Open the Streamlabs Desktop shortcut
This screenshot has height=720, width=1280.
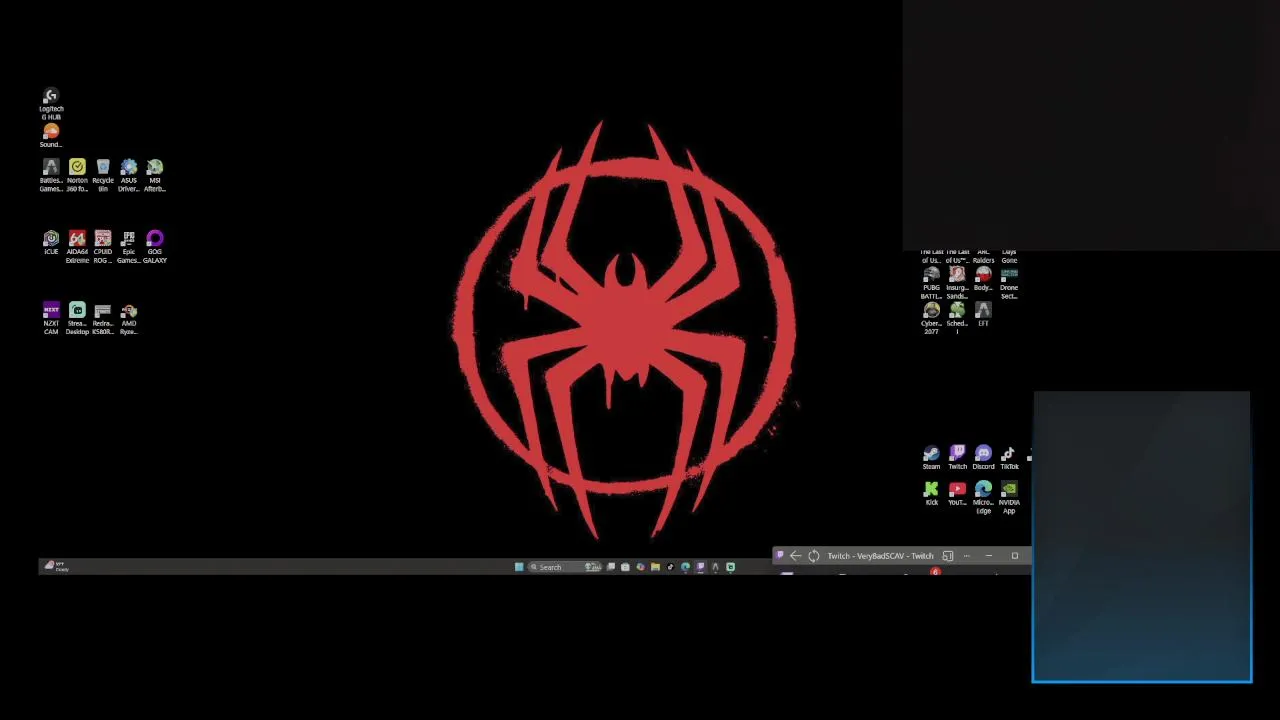77,319
